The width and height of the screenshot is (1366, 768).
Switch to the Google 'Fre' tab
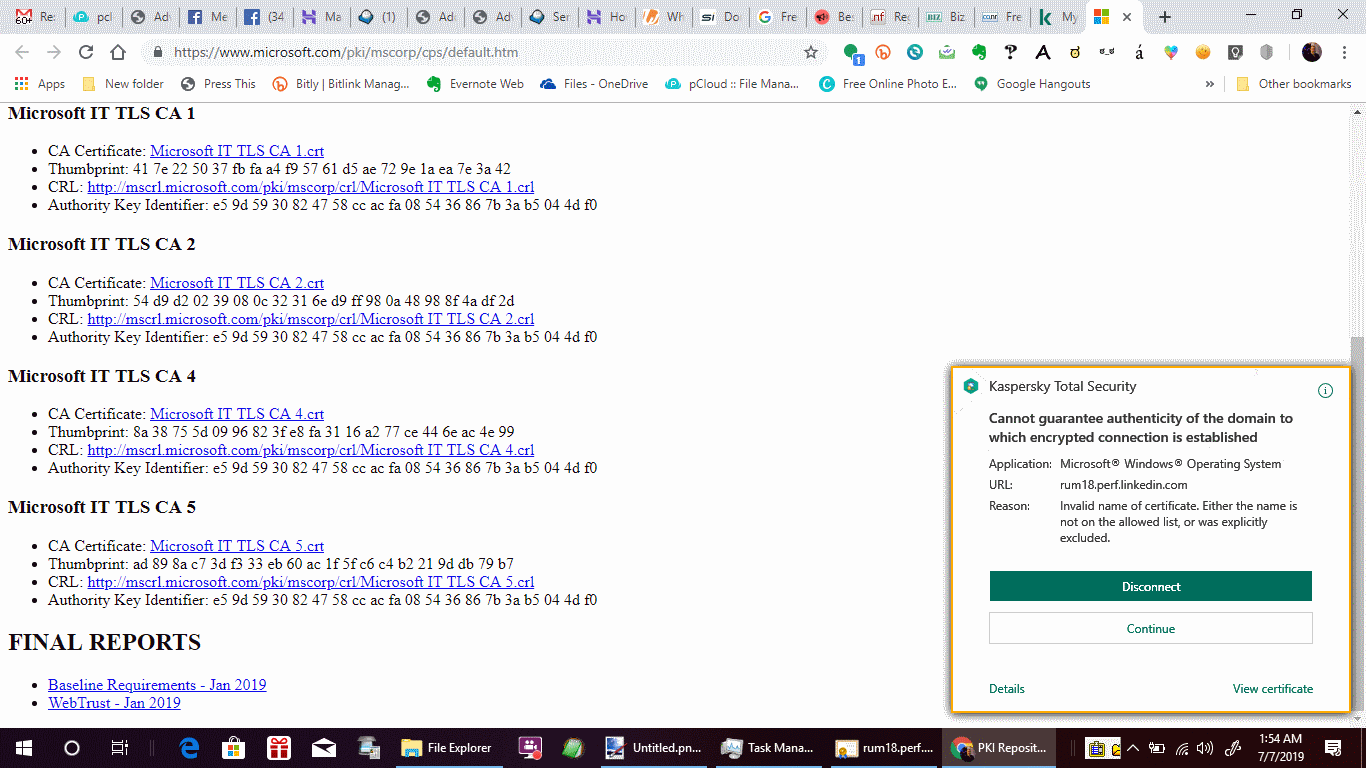(x=778, y=17)
